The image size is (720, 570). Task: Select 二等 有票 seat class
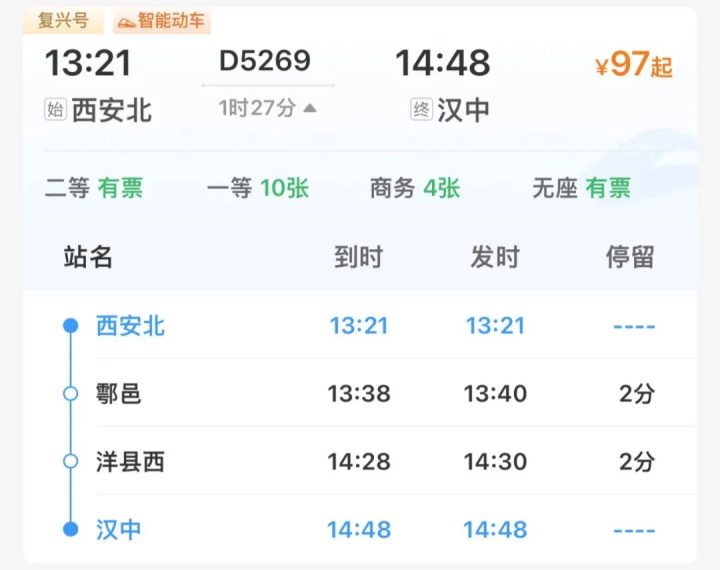coord(94,187)
